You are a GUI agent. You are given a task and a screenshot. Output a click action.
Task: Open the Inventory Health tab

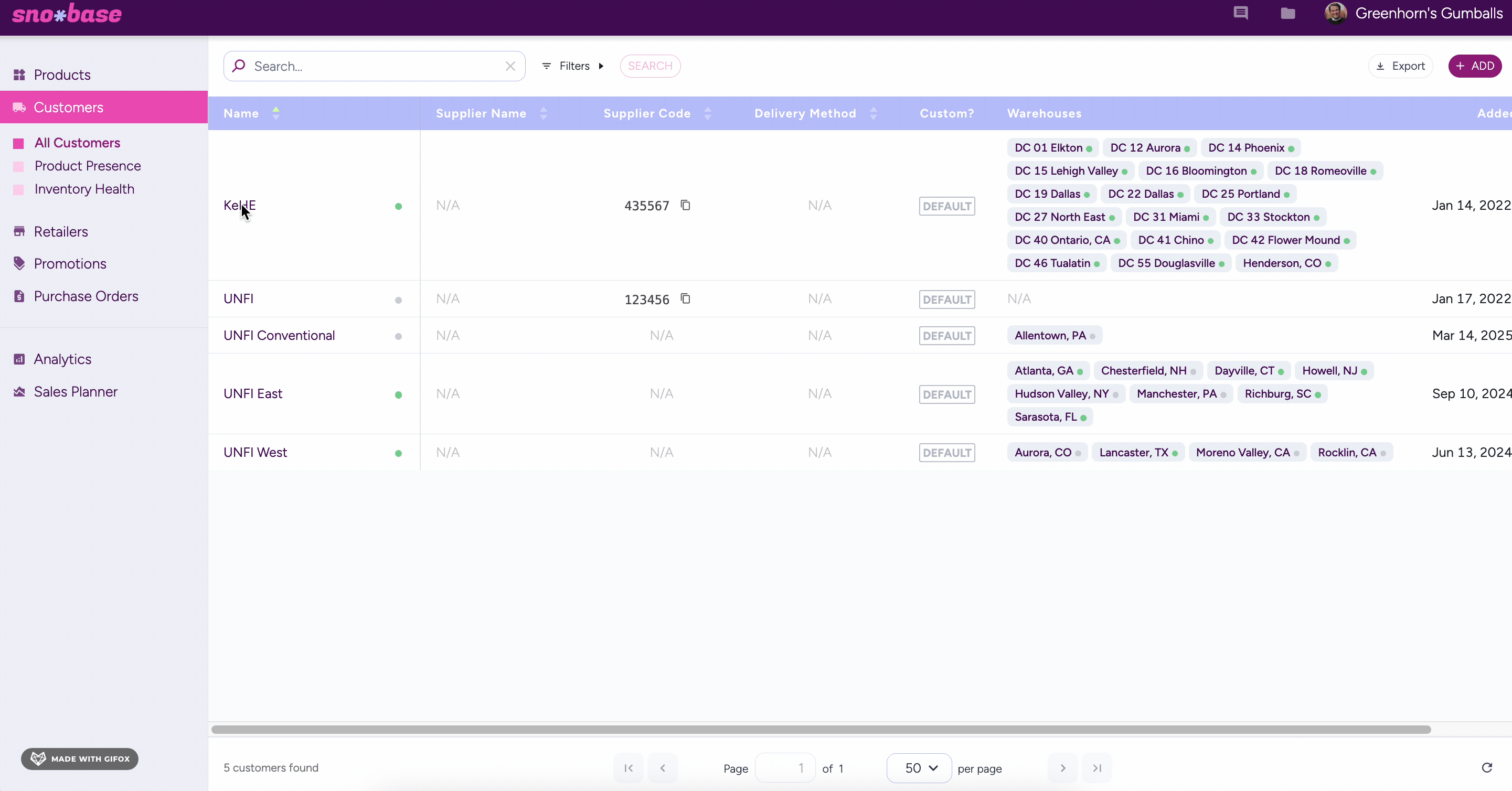84,189
